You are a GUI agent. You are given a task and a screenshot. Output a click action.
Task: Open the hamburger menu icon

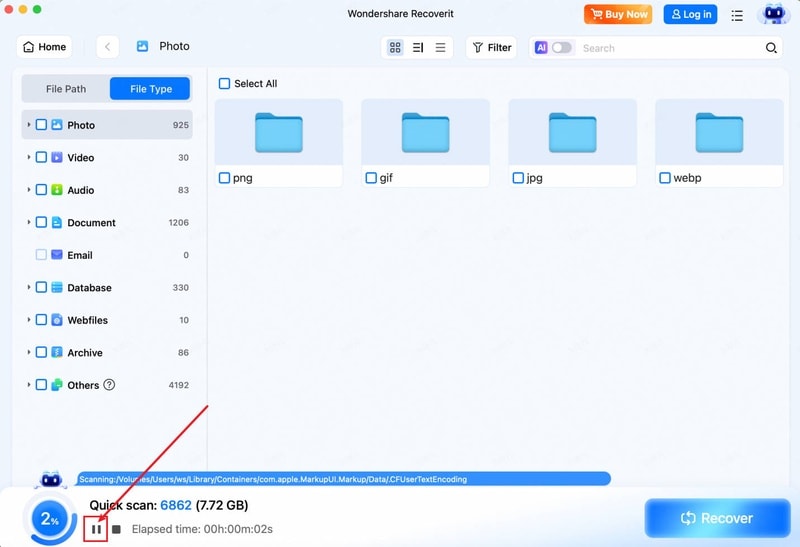click(737, 15)
